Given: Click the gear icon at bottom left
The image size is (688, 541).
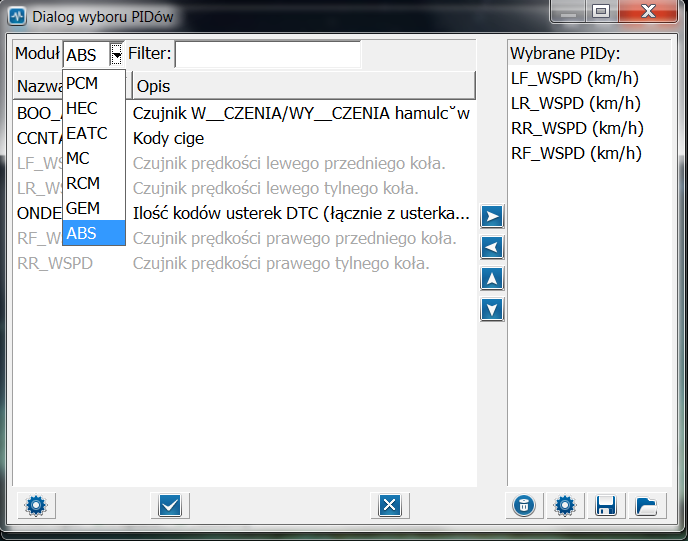Looking at the screenshot, I should 36,506.
